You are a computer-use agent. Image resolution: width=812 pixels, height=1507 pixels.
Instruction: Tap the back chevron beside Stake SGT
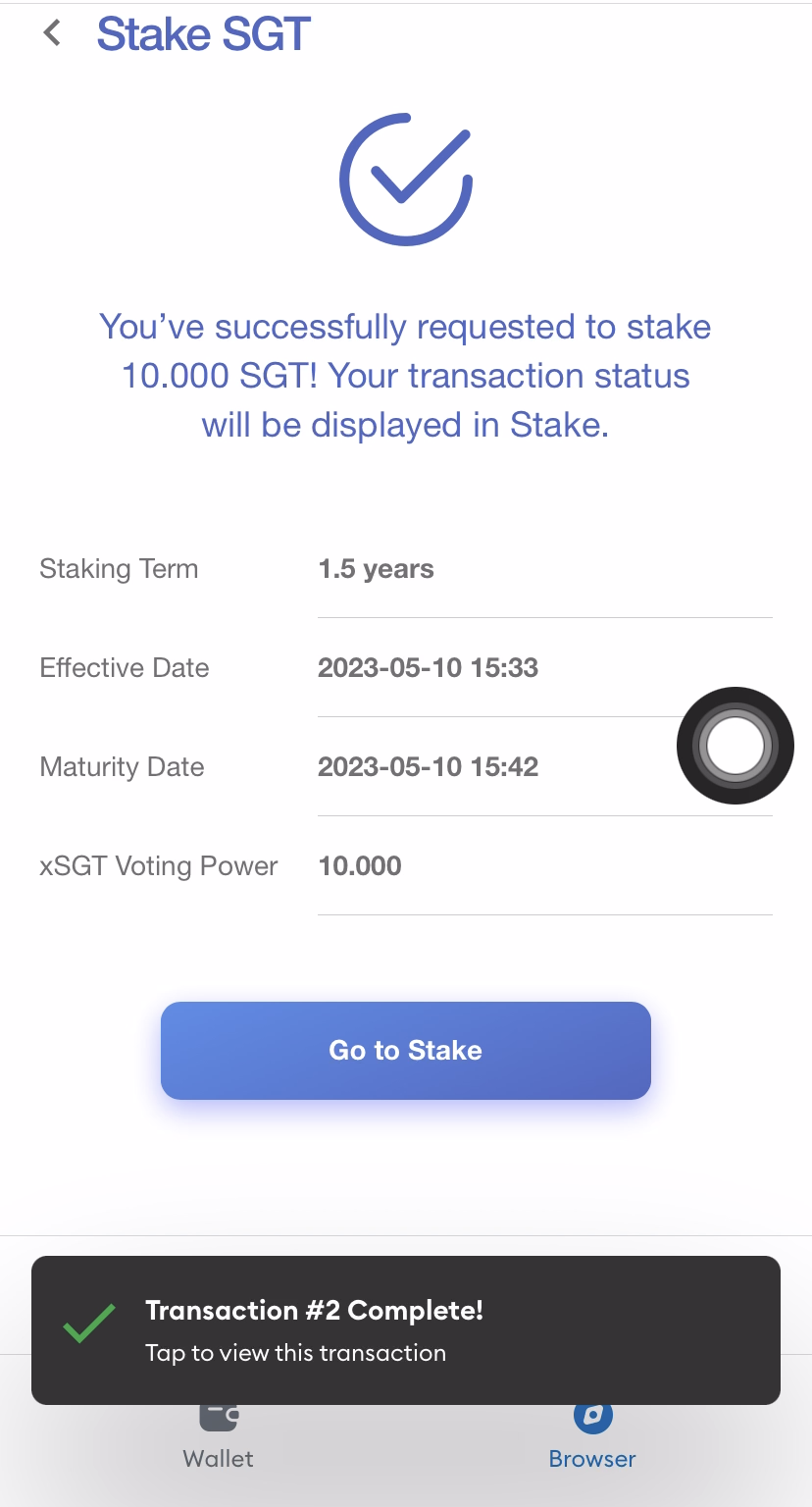52,33
